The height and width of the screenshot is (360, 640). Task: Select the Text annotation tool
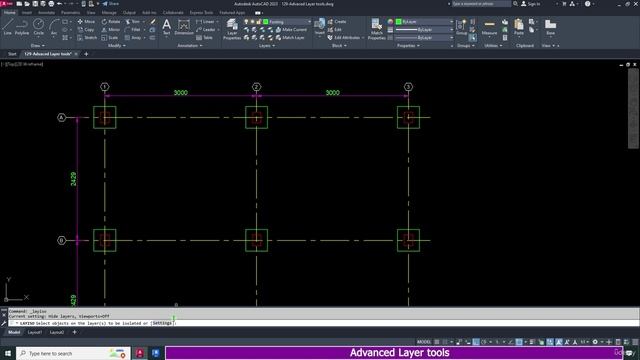(167, 27)
